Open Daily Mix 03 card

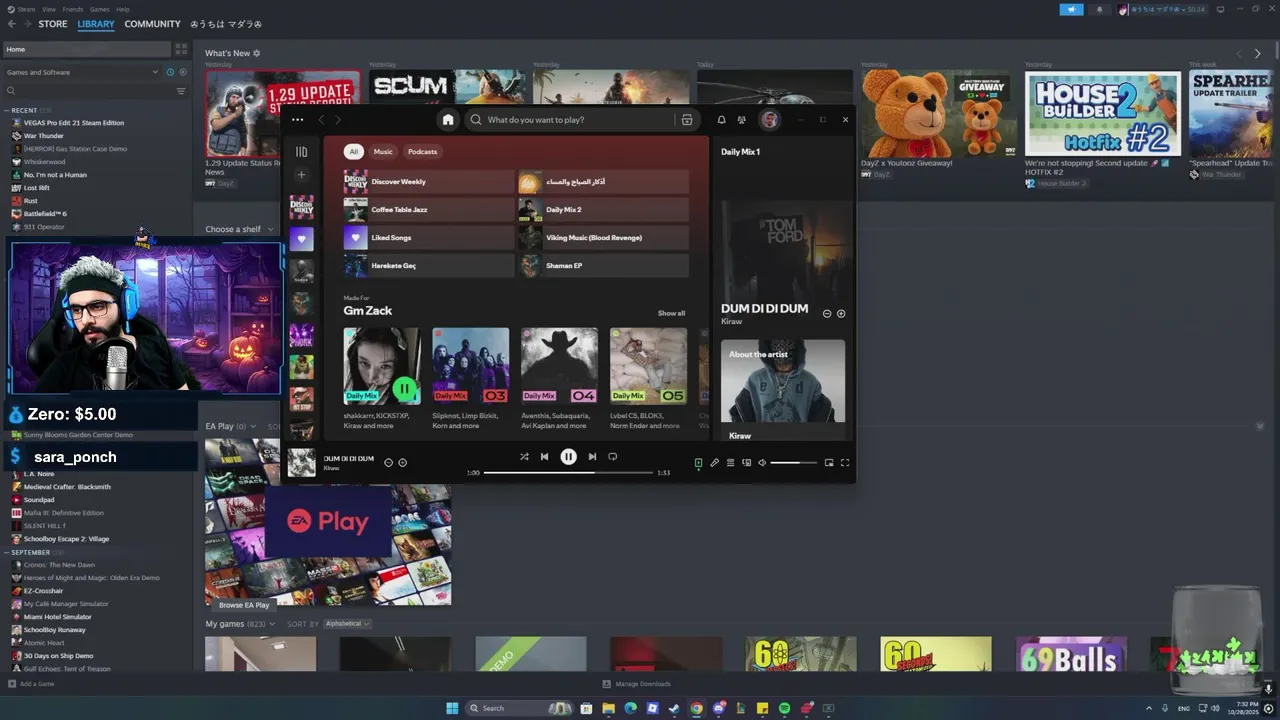pos(470,379)
